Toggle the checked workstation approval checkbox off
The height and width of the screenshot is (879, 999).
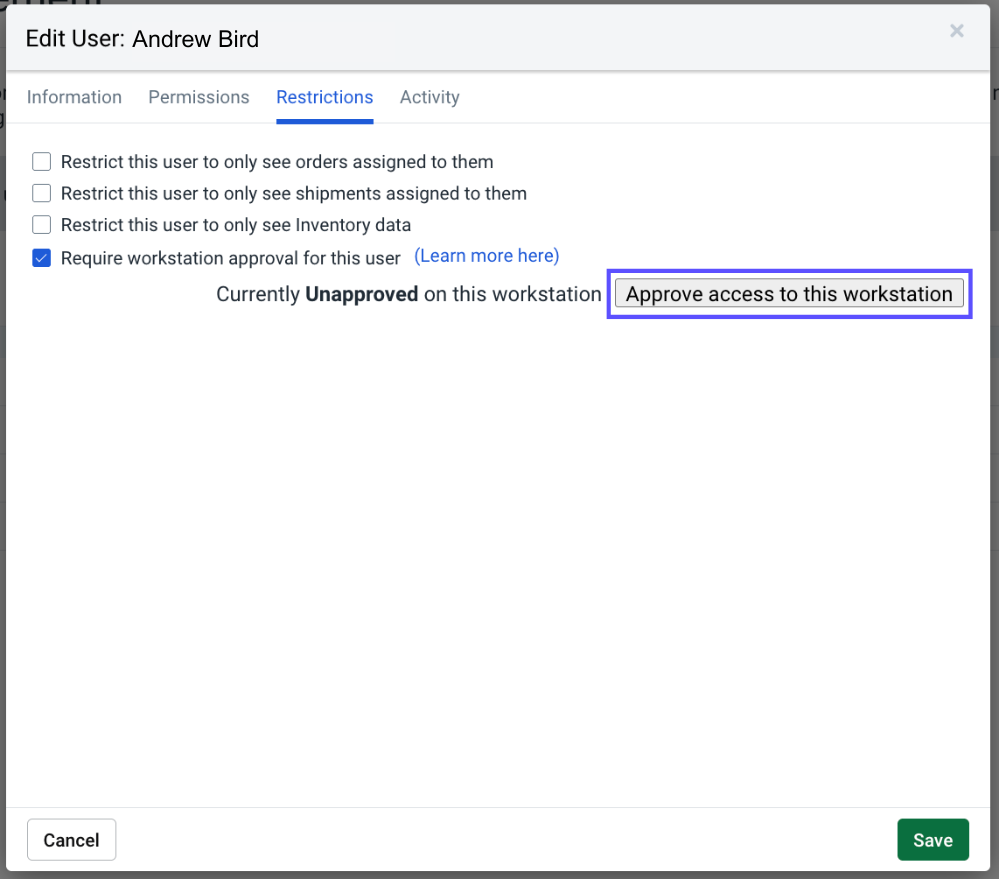(41, 256)
